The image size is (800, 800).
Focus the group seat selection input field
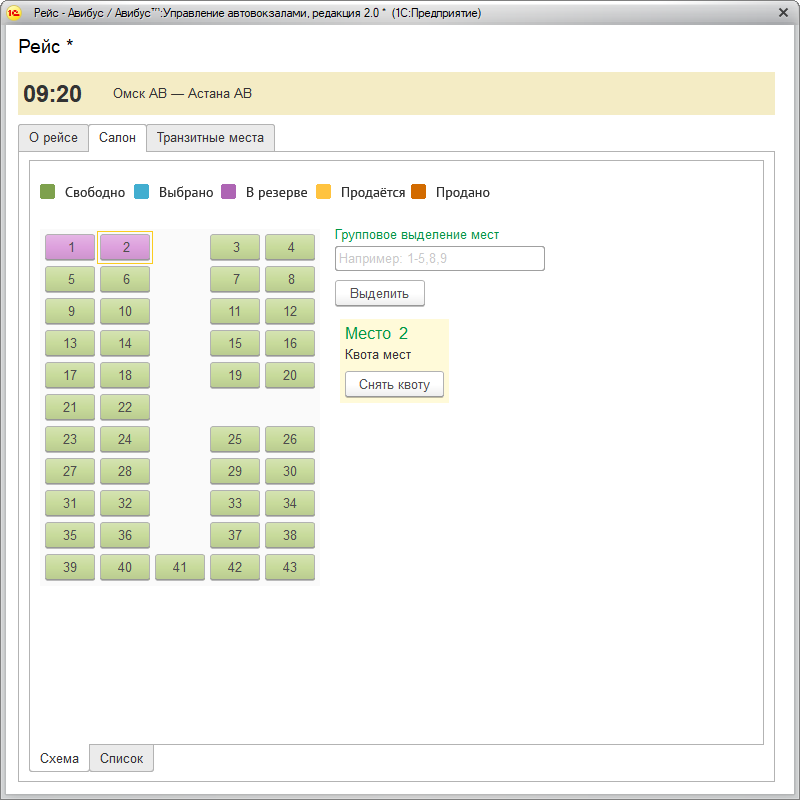(x=440, y=259)
